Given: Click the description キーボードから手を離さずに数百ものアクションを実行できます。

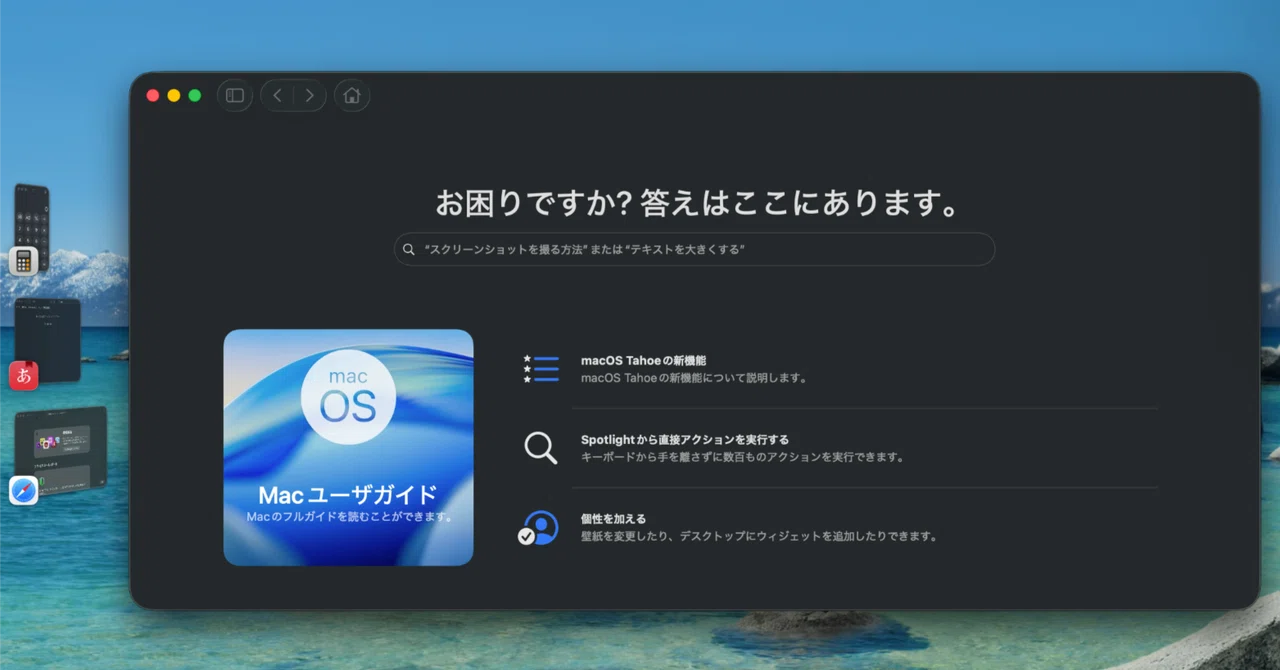Looking at the screenshot, I should click(x=743, y=457).
